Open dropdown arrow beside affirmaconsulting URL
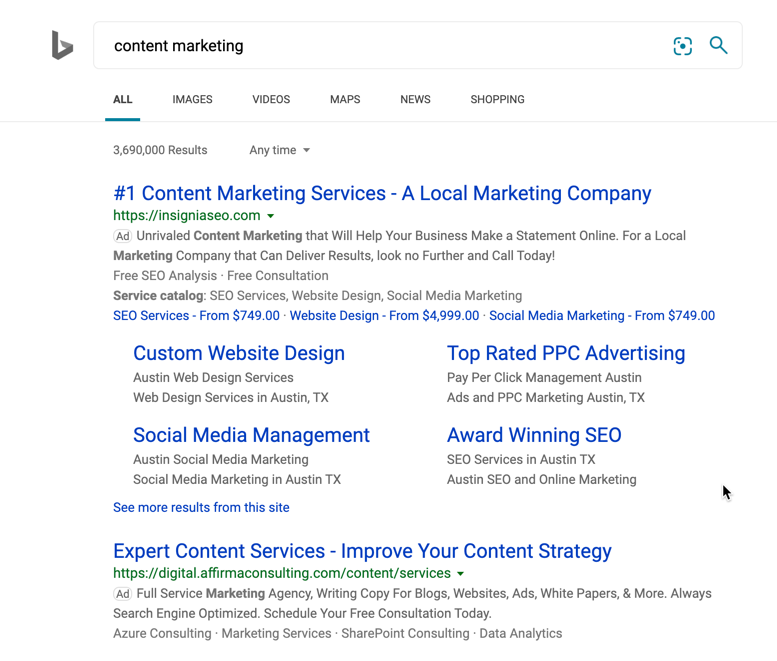The image size is (777, 661). coord(460,574)
